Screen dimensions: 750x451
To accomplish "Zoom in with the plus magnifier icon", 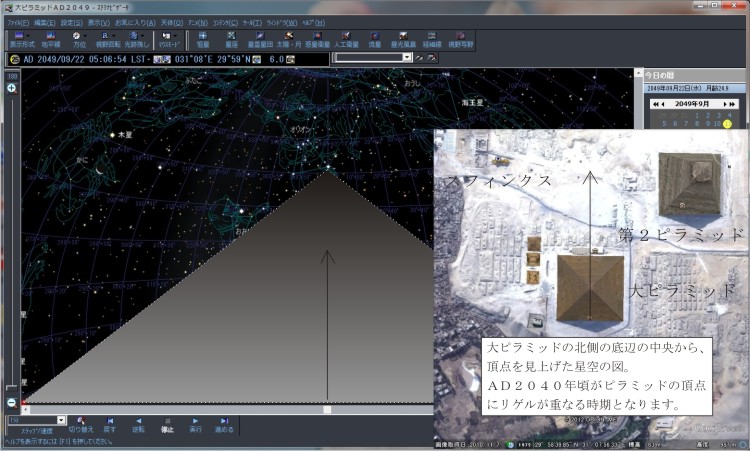I will click(x=12, y=88).
